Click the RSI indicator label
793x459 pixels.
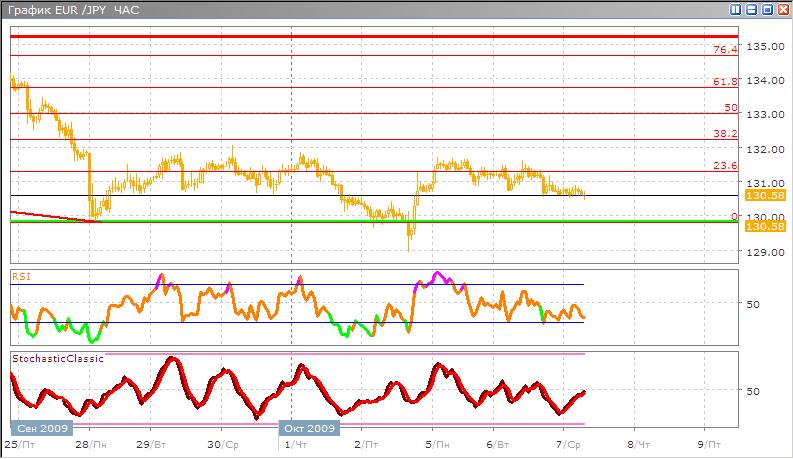click(x=21, y=273)
